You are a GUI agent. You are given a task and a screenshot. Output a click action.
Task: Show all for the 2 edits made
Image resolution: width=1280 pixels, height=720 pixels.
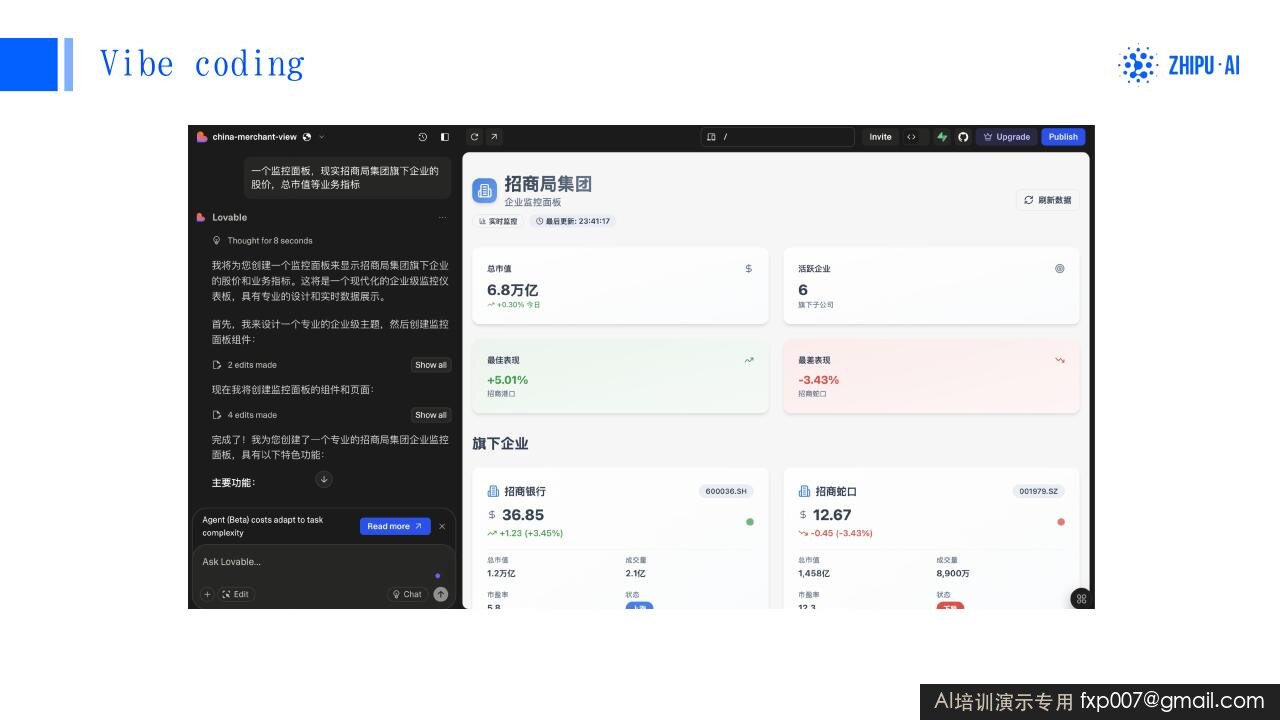(x=431, y=365)
